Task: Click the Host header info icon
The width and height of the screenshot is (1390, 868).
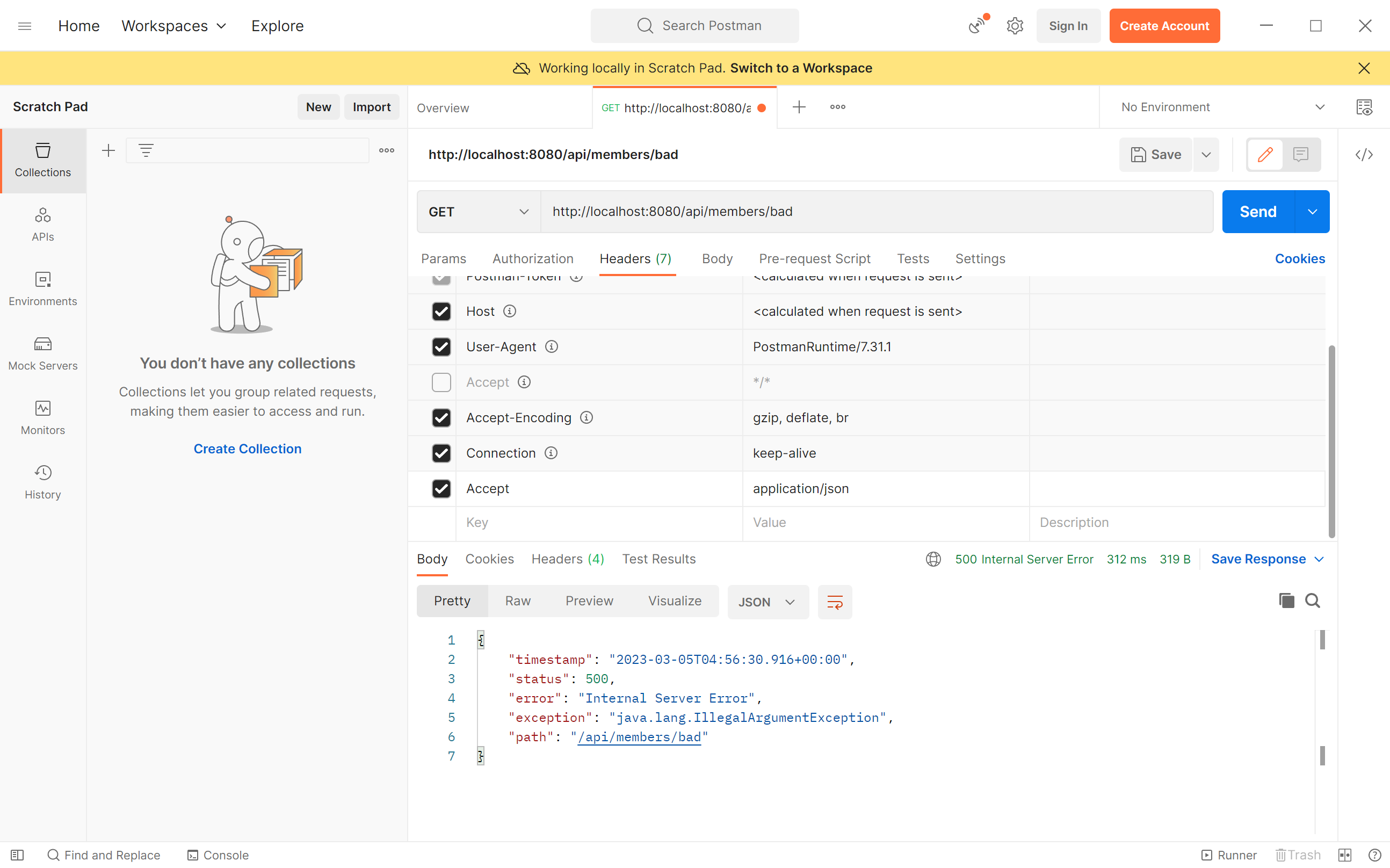Action: tap(510, 312)
